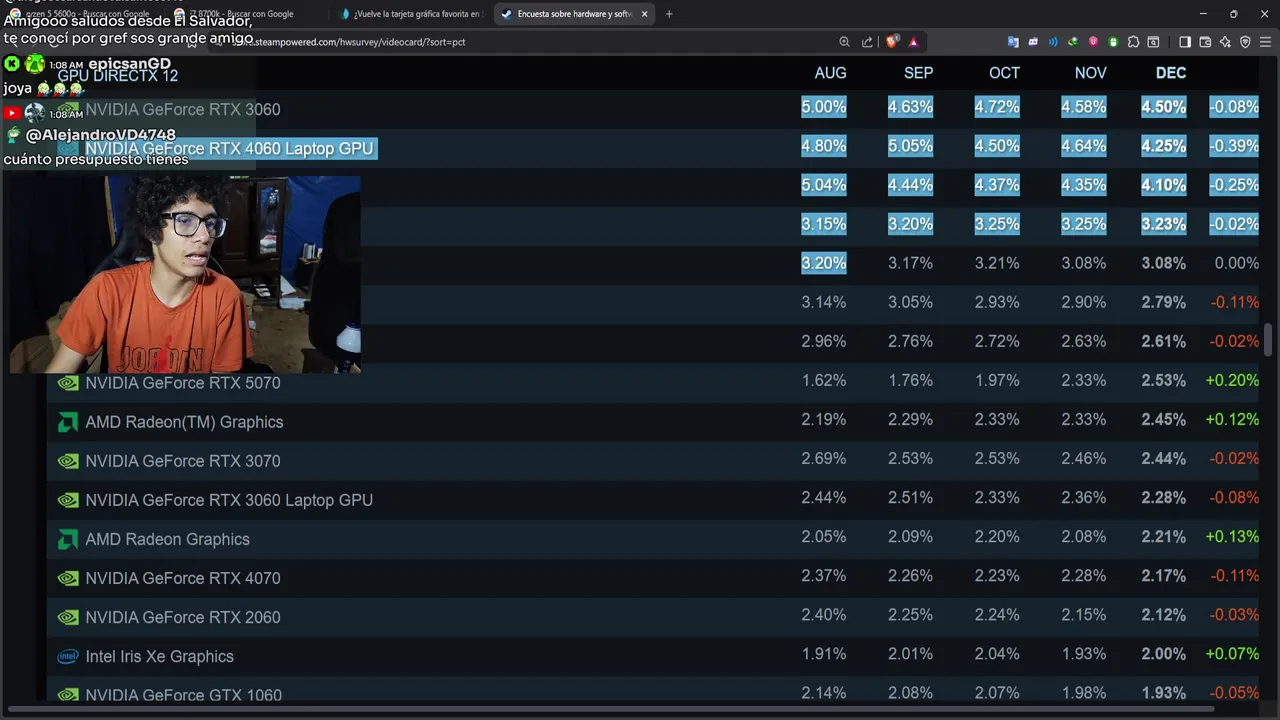Image resolution: width=1280 pixels, height=720 pixels.
Task: Click the 2.12% DEC value for RTX 2060
Action: 1164,614
